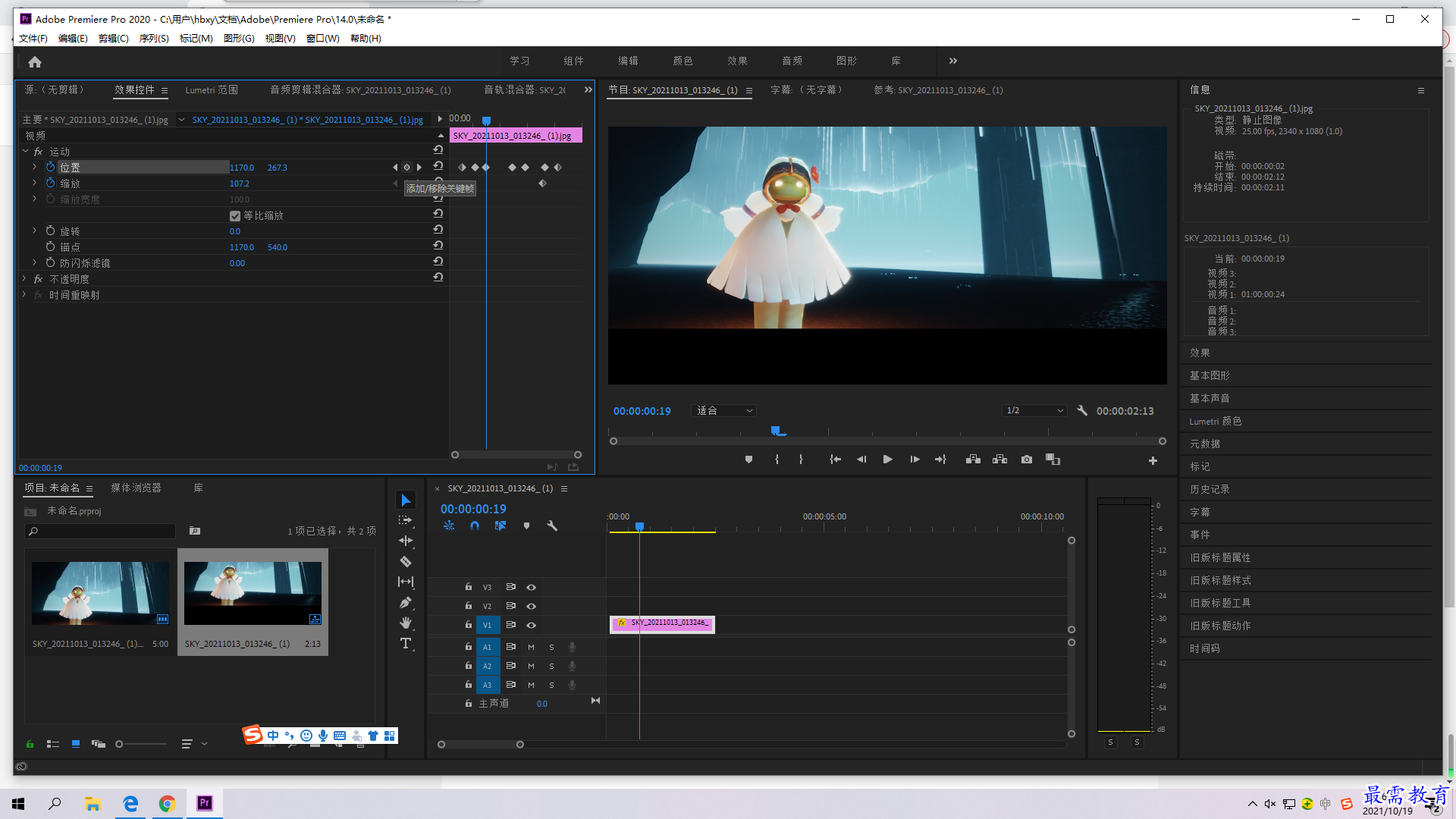
Task: Solo audio track A2
Action: [x=551, y=666]
